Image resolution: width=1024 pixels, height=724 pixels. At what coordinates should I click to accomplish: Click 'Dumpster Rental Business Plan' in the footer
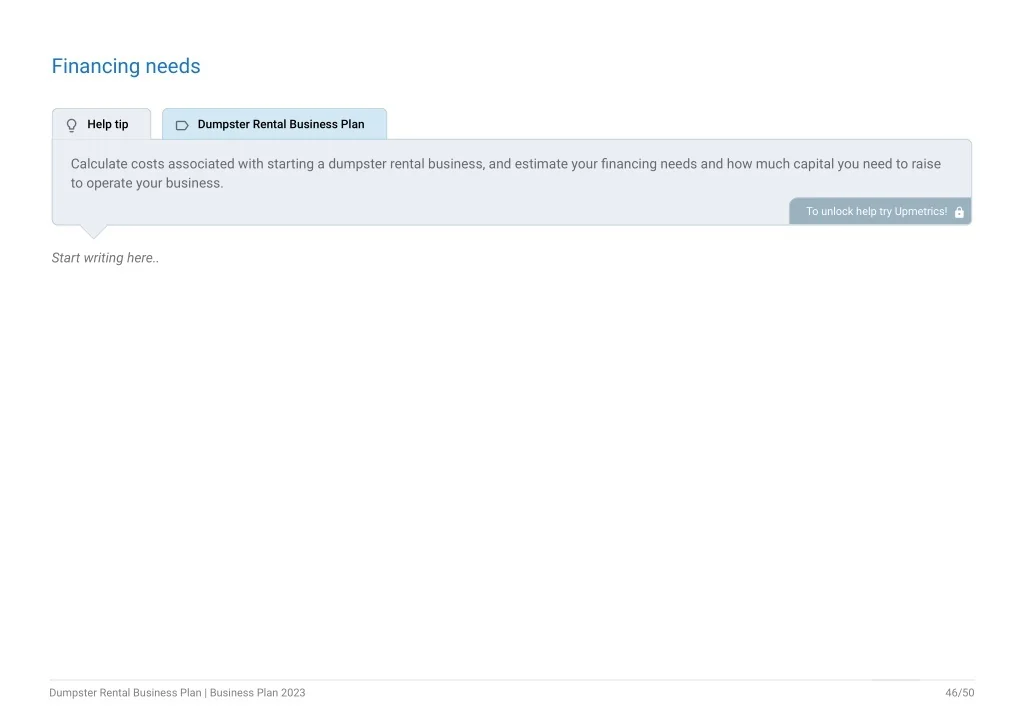[x=125, y=693]
